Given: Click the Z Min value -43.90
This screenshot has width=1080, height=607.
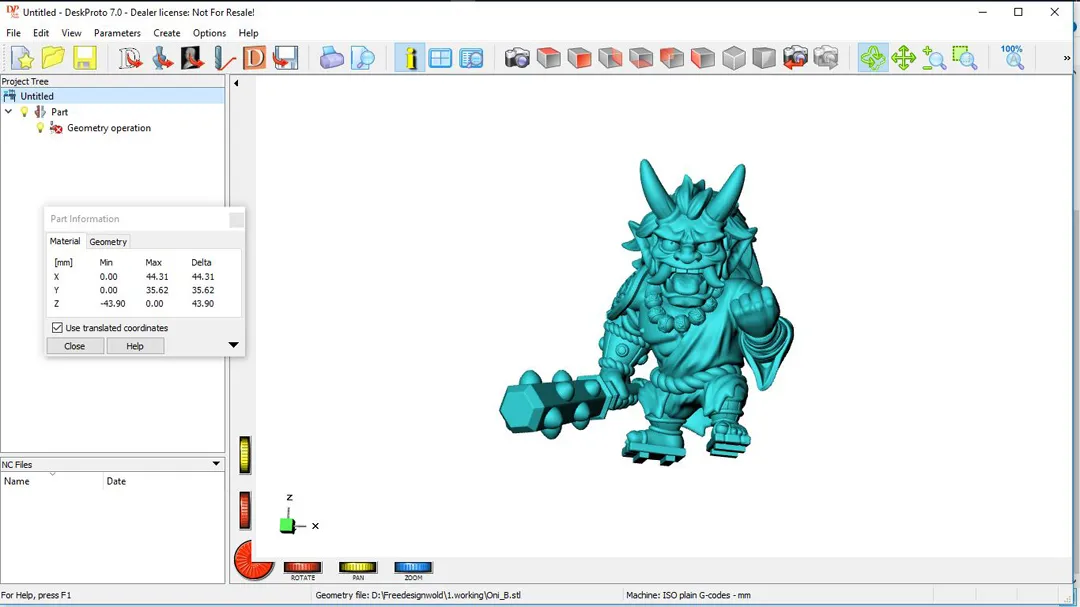Looking at the screenshot, I should (x=112, y=303).
